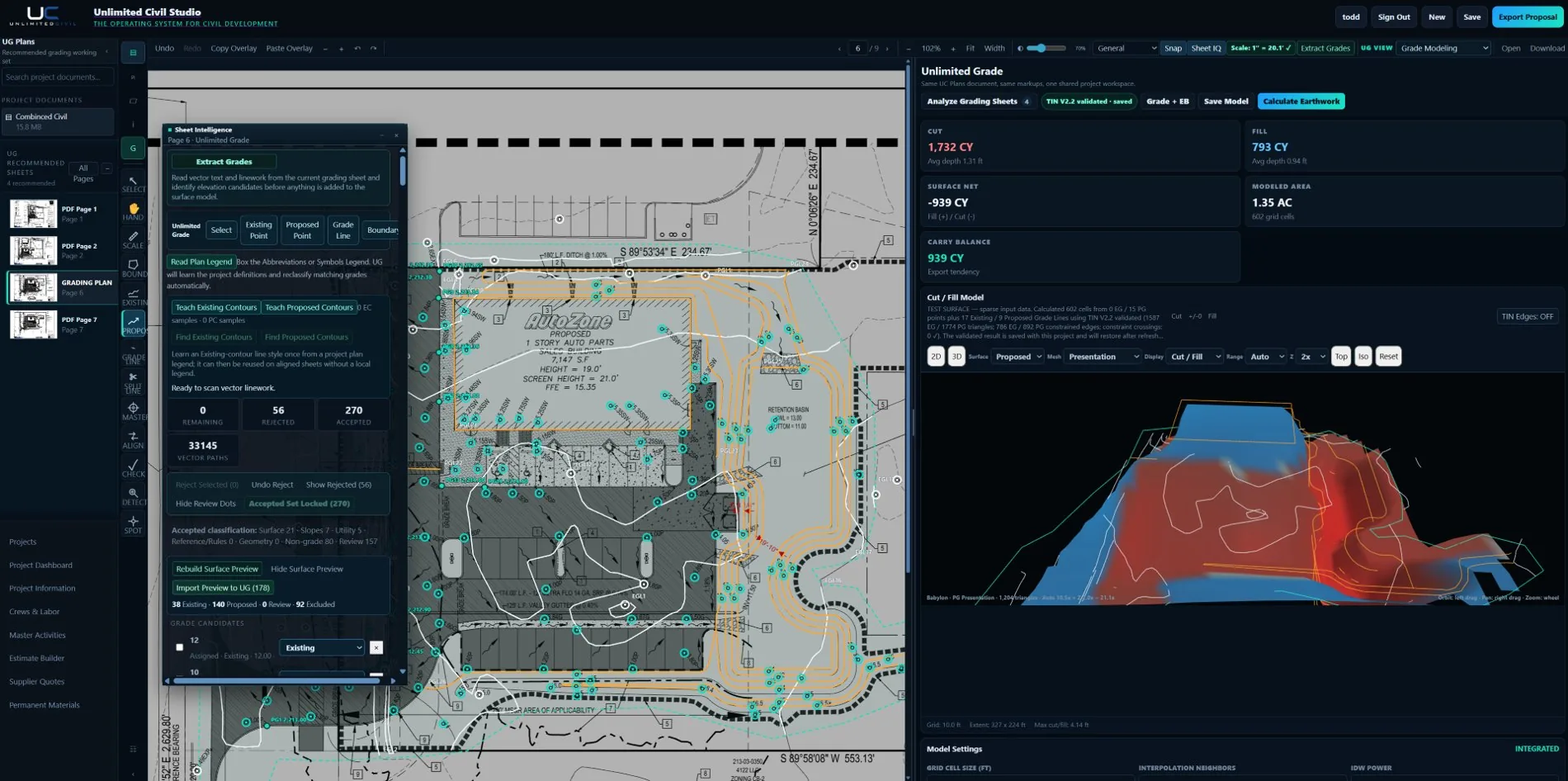
Task: Adjust the overlay opacity slider
Action: [x=1046, y=49]
